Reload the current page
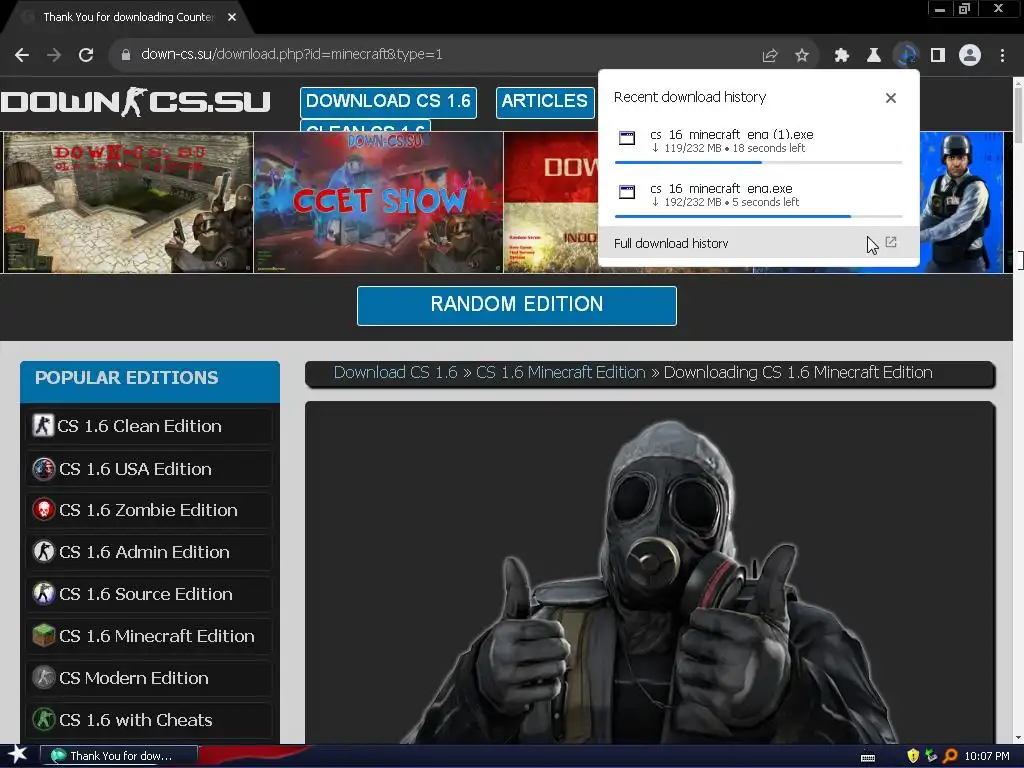Image resolution: width=1024 pixels, height=768 pixels. 86,55
